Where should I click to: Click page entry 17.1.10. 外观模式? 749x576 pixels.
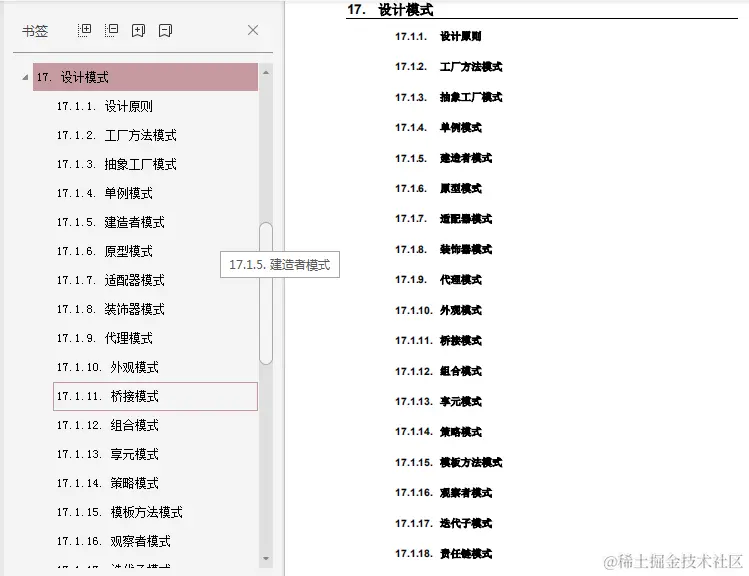[x=438, y=310]
